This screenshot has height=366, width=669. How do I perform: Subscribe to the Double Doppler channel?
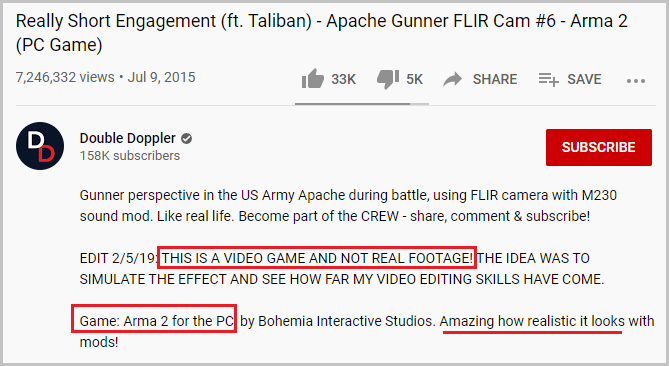point(599,147)
